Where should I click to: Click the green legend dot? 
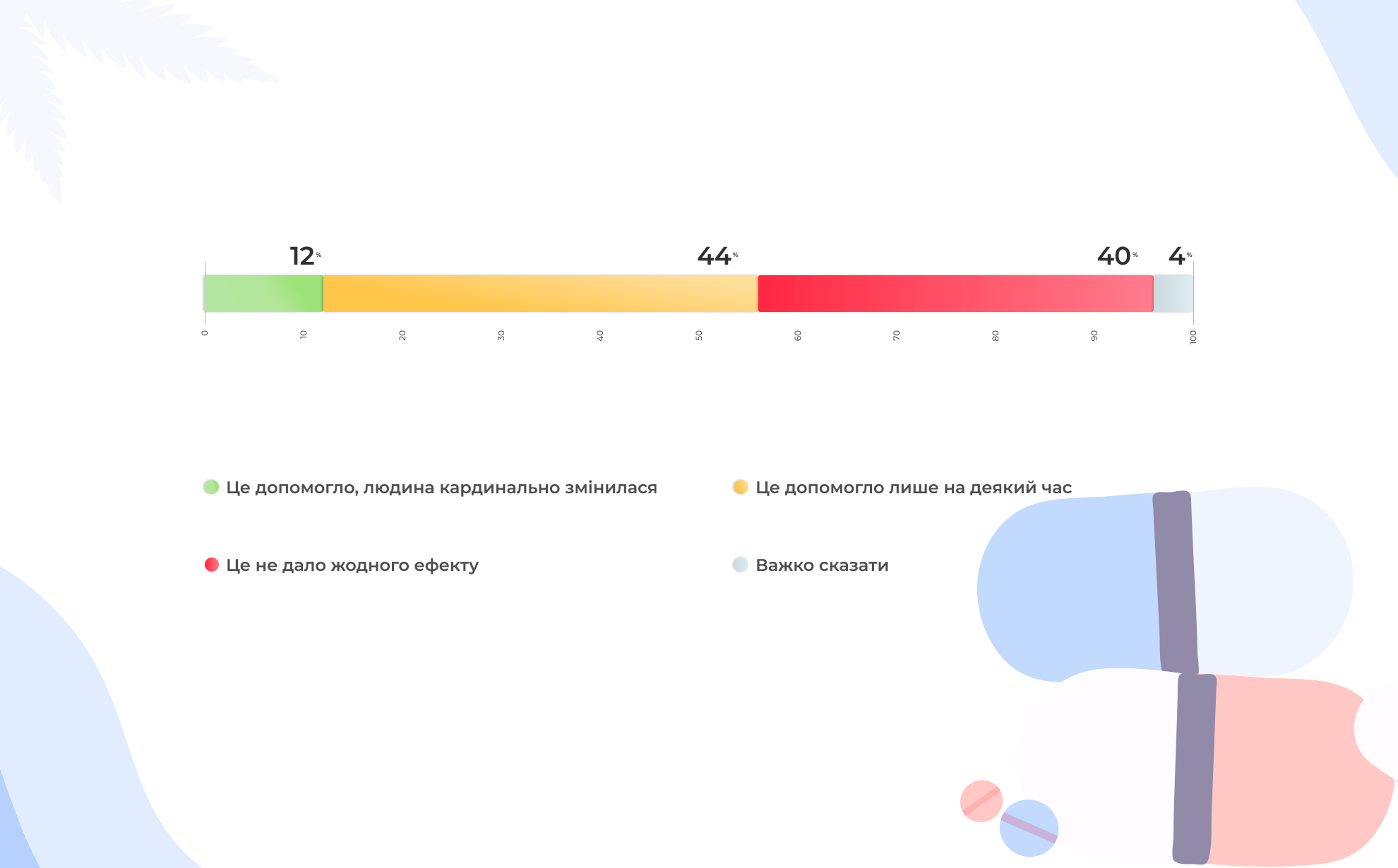point(211,487)
